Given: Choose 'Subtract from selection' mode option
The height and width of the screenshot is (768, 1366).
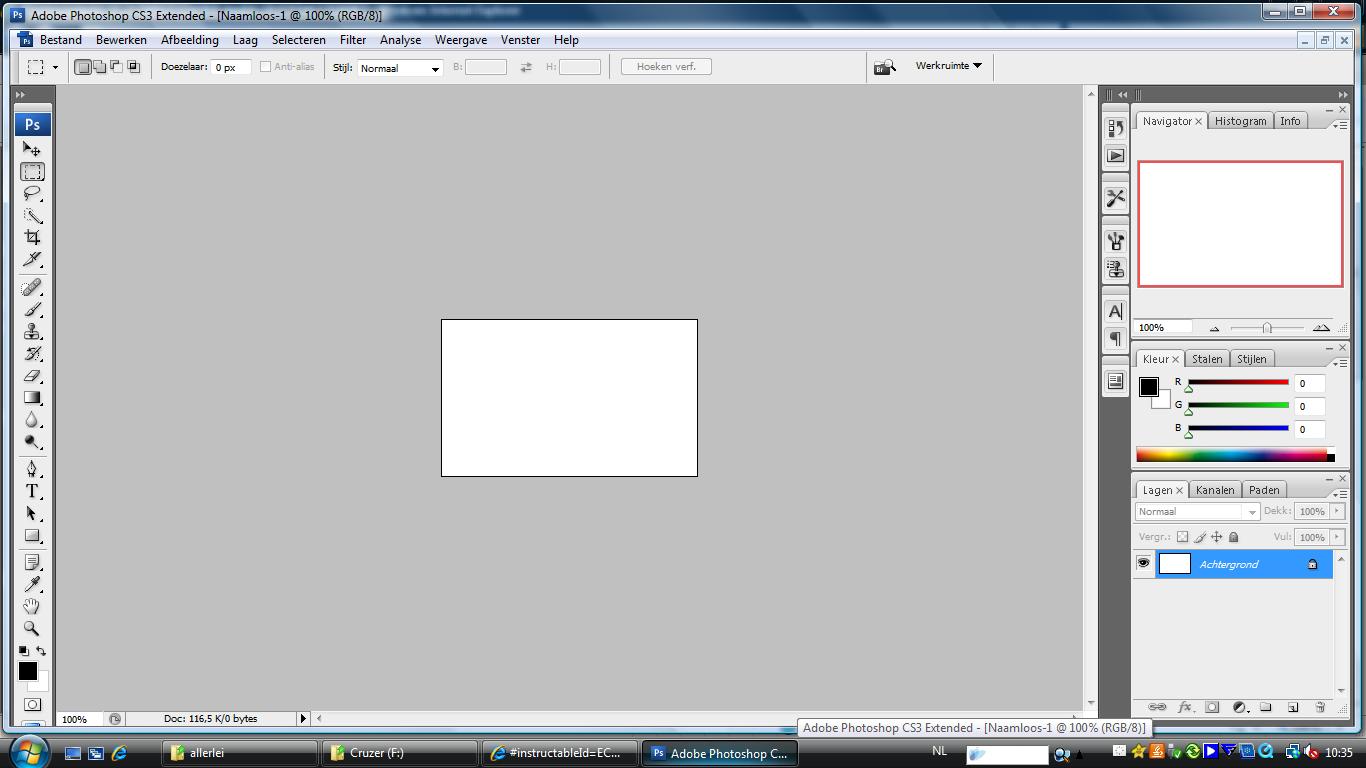Looking at the screenshot, I should pyautogui.click(x=116, y=67).
